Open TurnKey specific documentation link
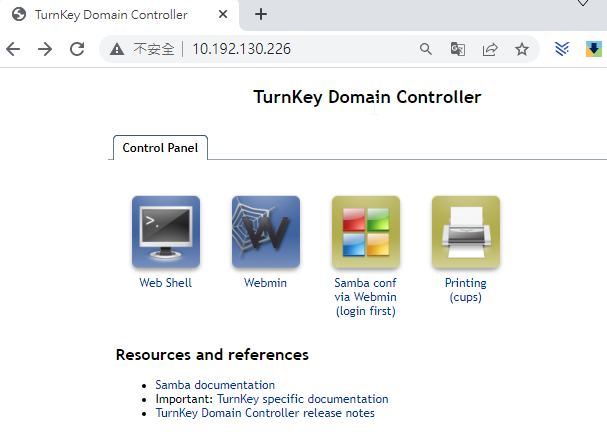Screen dimensions: 607x444 (303, 399)
